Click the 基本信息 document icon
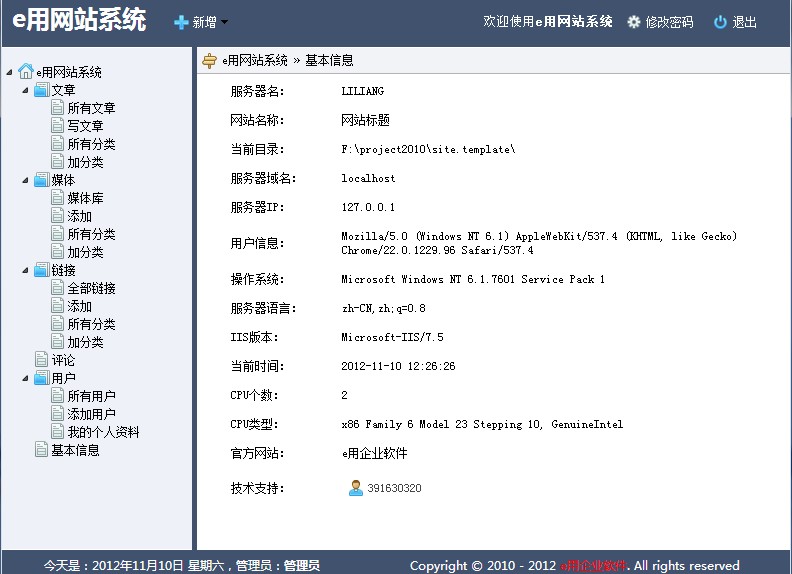Viewport: 792px width, 574px height. pyautogui.click(x=41, y=449)
